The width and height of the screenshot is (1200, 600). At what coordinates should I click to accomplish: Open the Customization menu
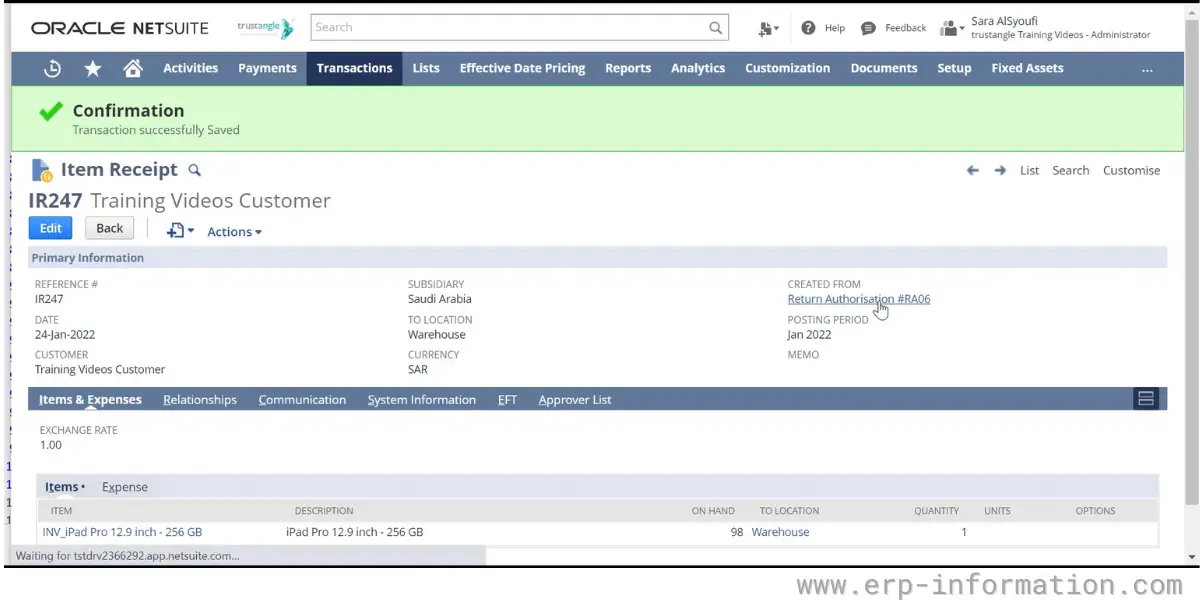pos(787,68)
